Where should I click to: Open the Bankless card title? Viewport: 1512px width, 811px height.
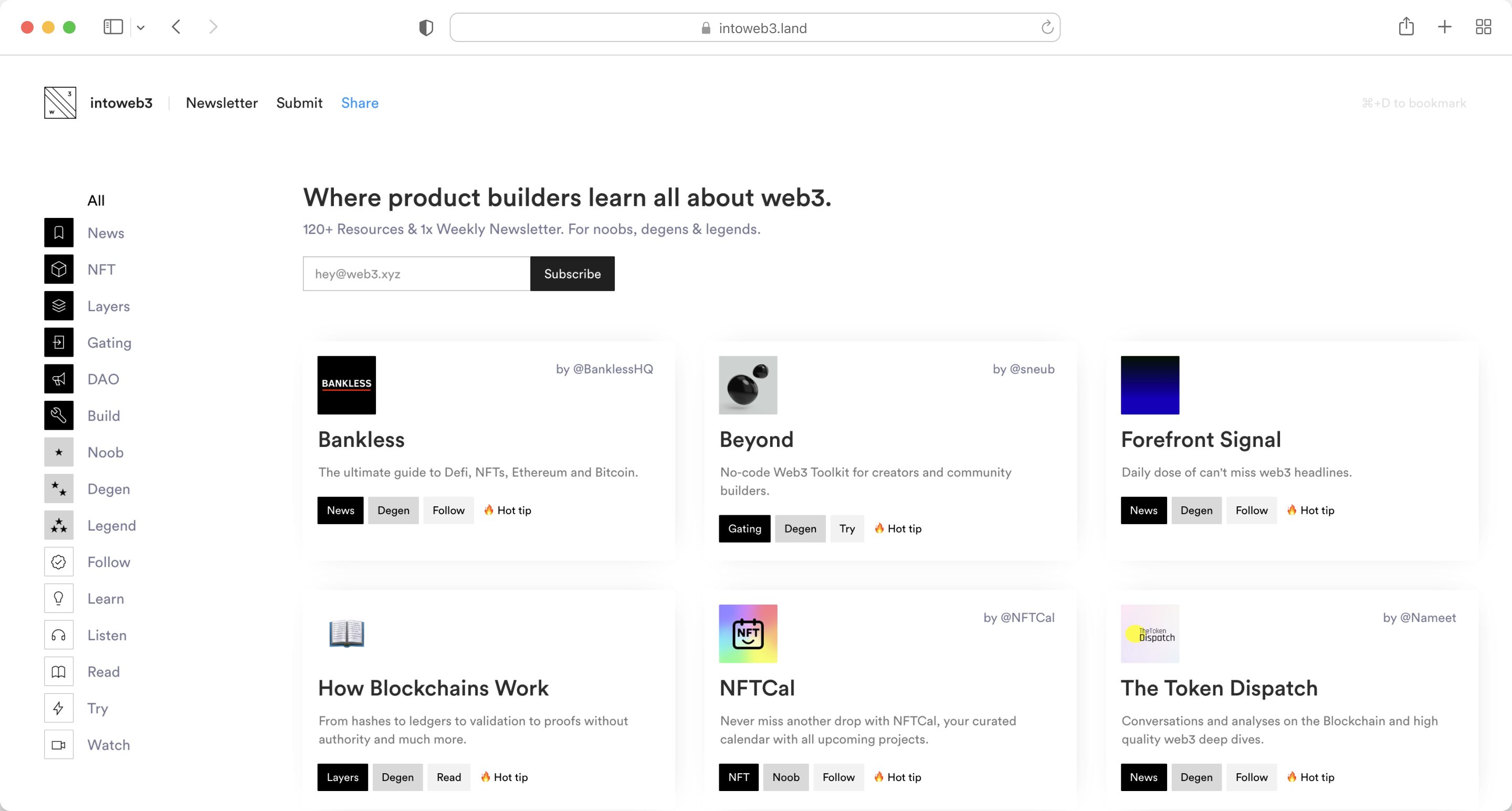point(362,440)
